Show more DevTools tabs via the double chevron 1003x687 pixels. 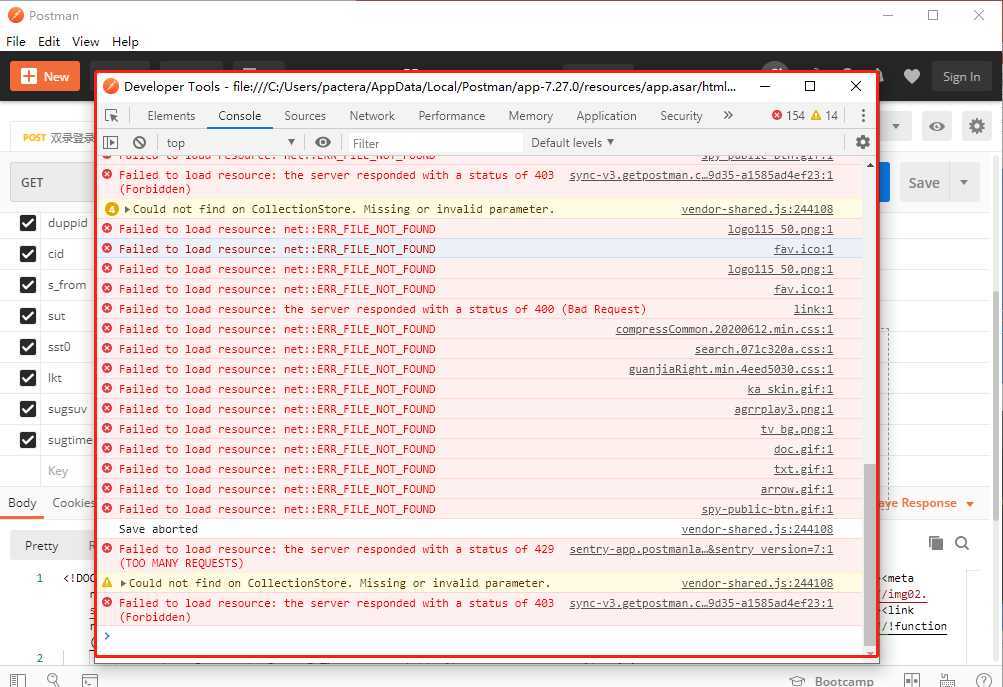tap(728, 115)
